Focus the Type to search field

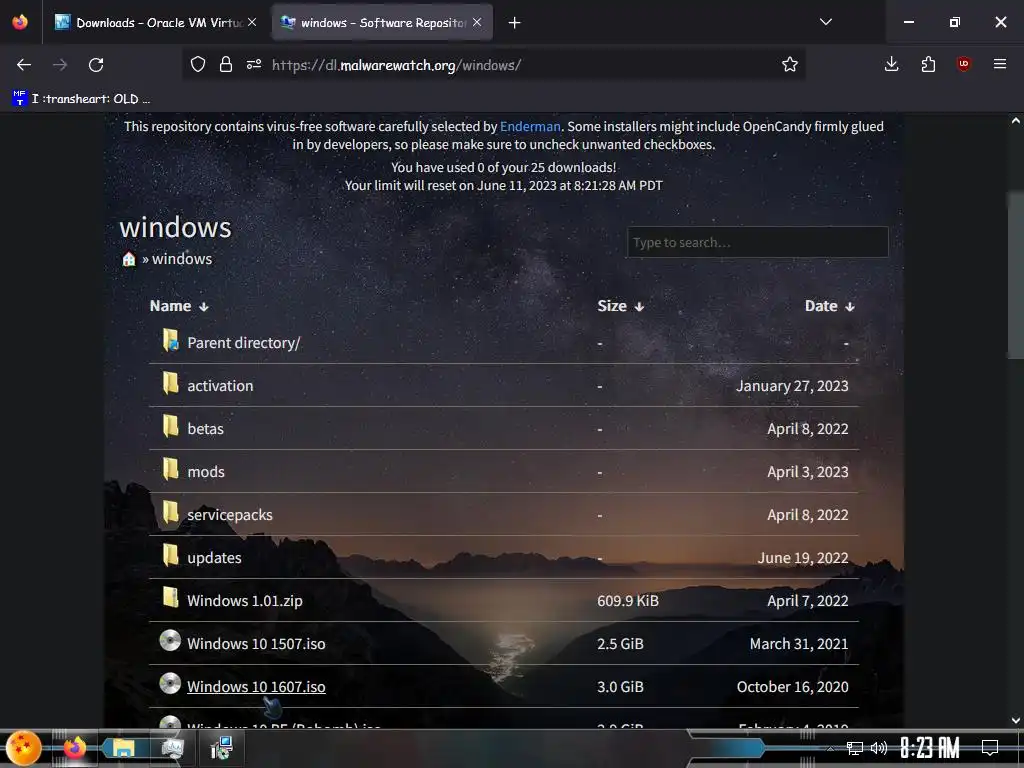[x=758, y=242]
